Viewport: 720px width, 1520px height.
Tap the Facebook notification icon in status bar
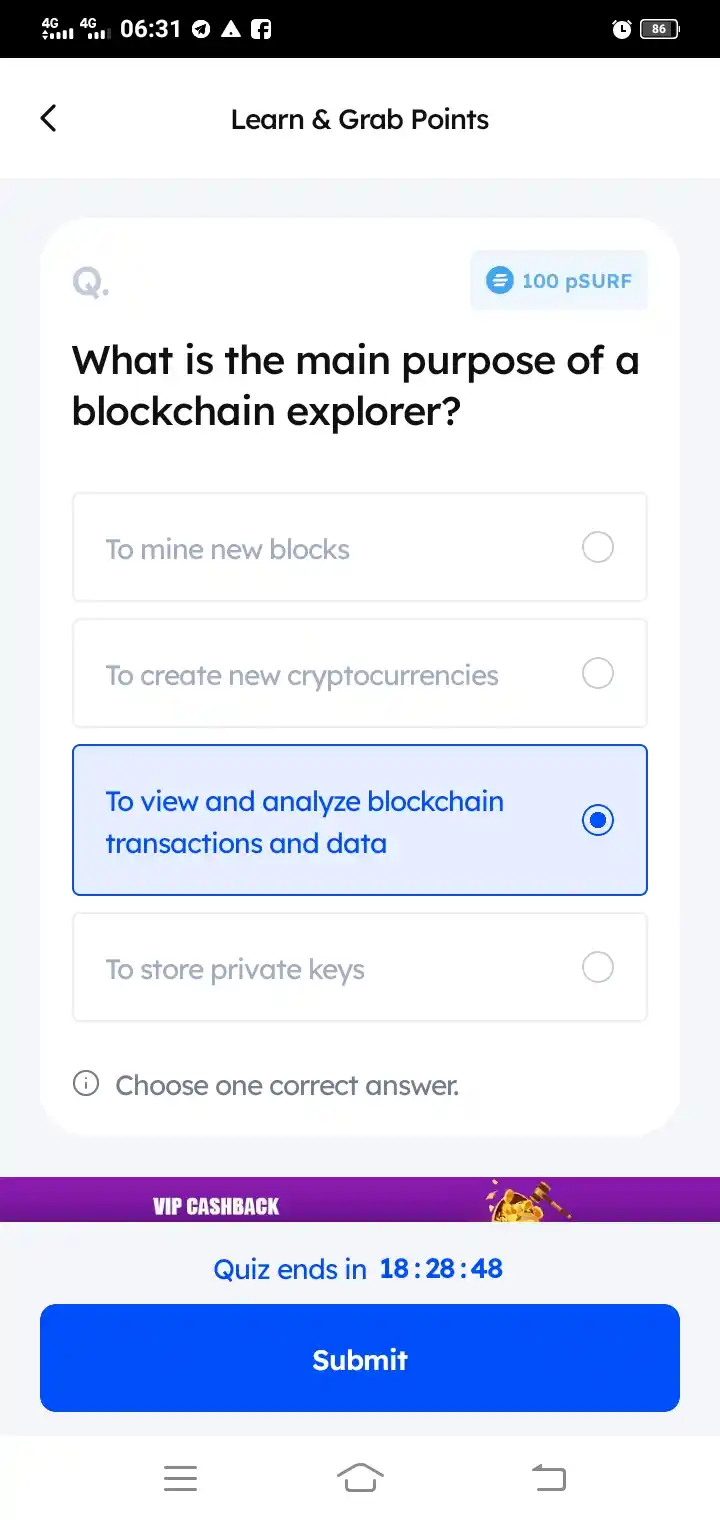click(261, 29)
